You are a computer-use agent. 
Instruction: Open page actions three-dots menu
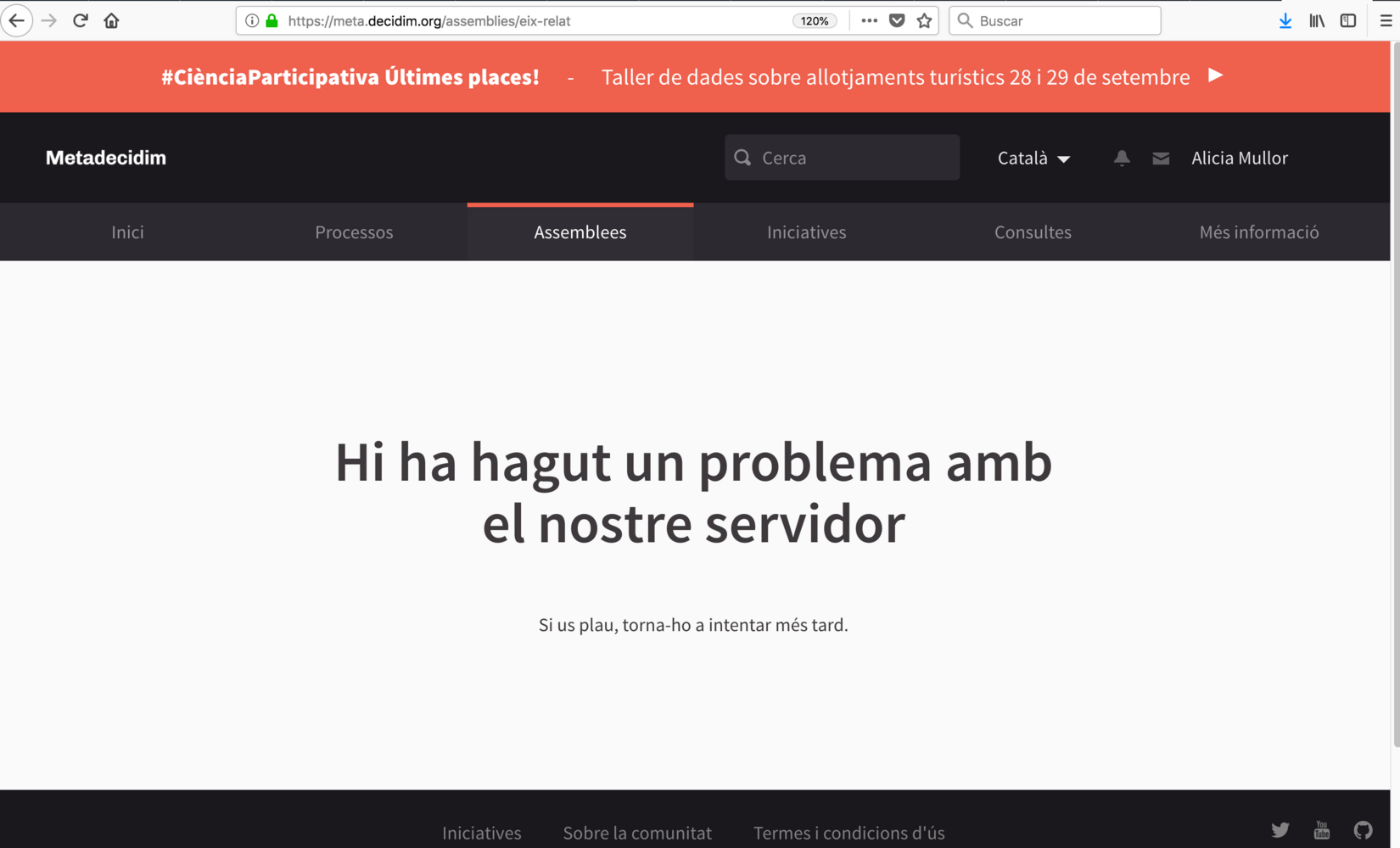click(x=869, y=20)
